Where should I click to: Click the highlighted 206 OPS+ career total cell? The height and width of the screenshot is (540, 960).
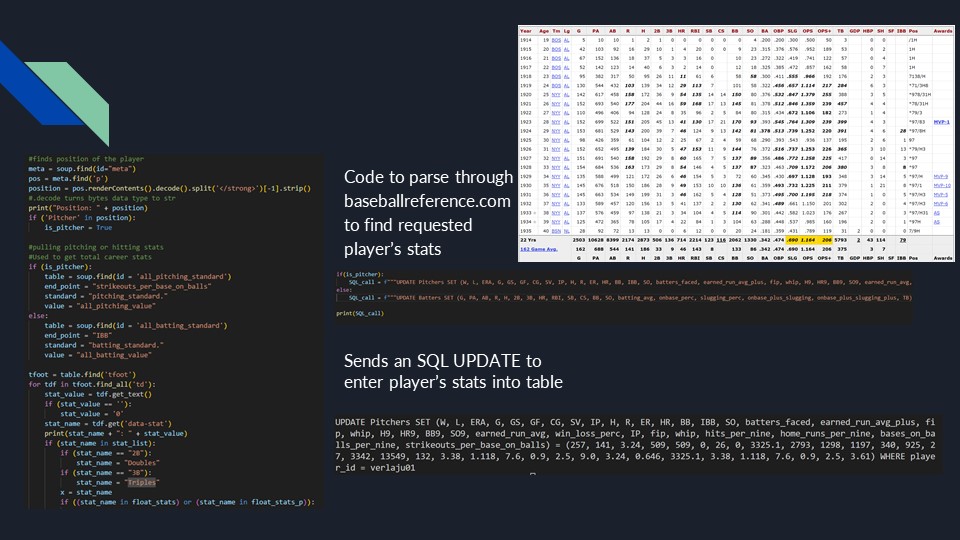(825, 240)
